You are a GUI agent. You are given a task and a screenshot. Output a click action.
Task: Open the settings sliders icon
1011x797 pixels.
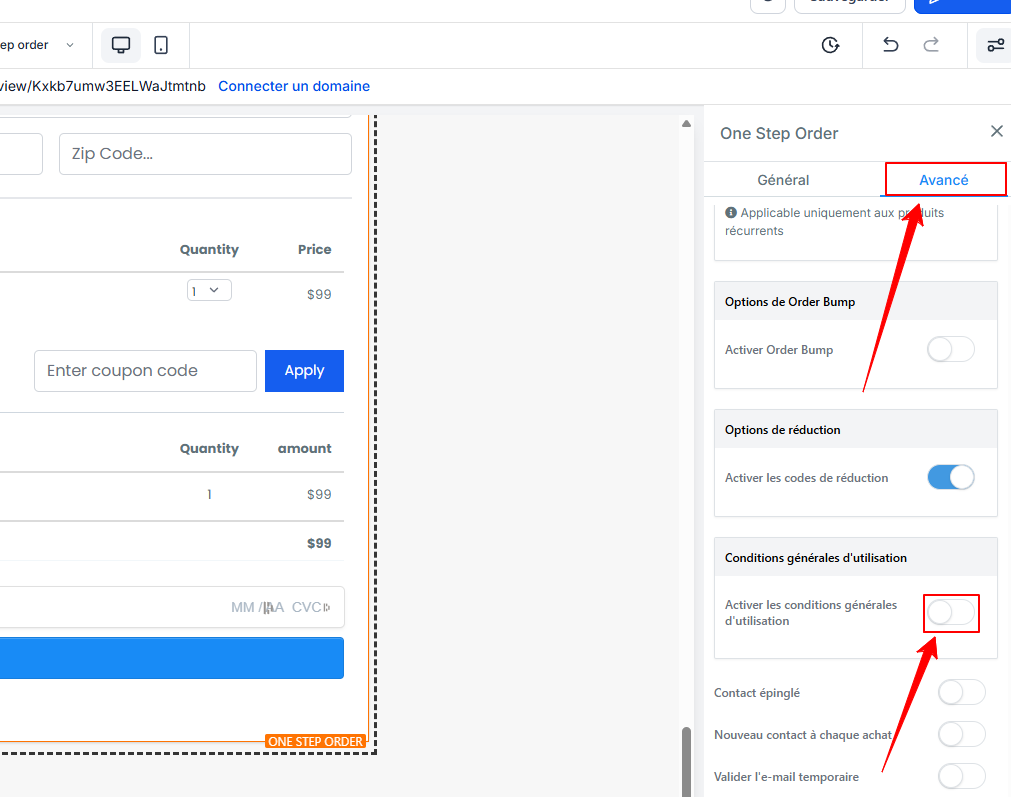coord(995,45)
